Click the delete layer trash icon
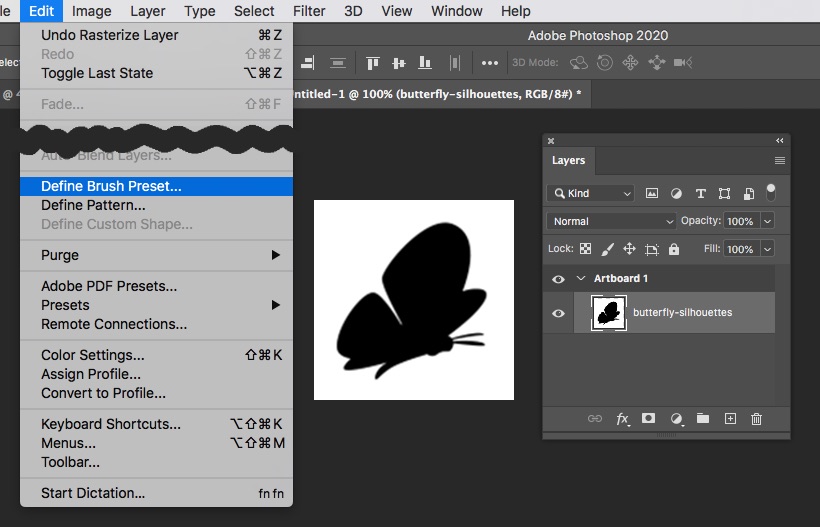Image resolution: width=820 pixels, height=527 pixels. [x=756, y=419]
